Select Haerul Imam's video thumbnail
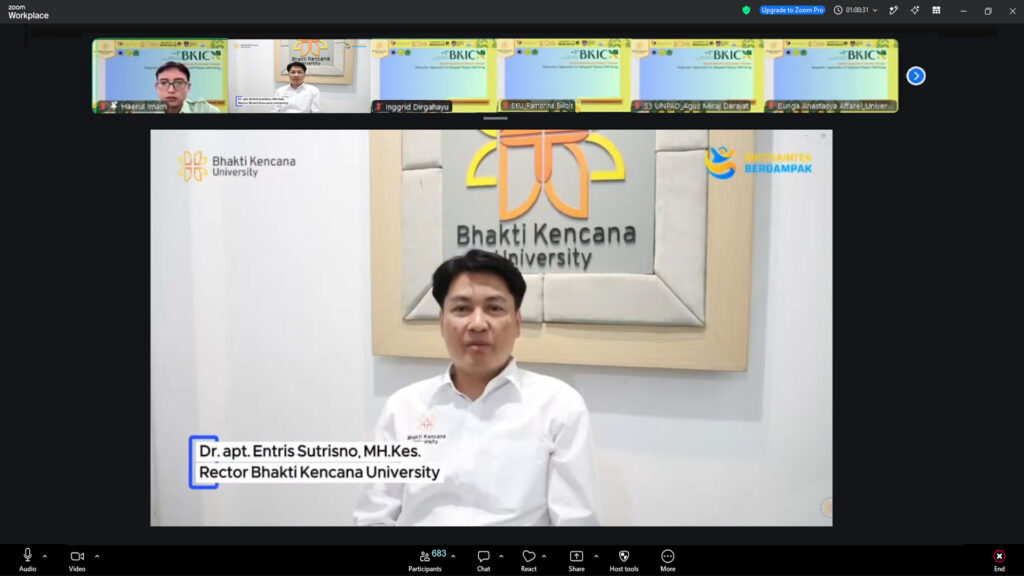This screenshot has width=1024, height=576. tap(160, 76)
